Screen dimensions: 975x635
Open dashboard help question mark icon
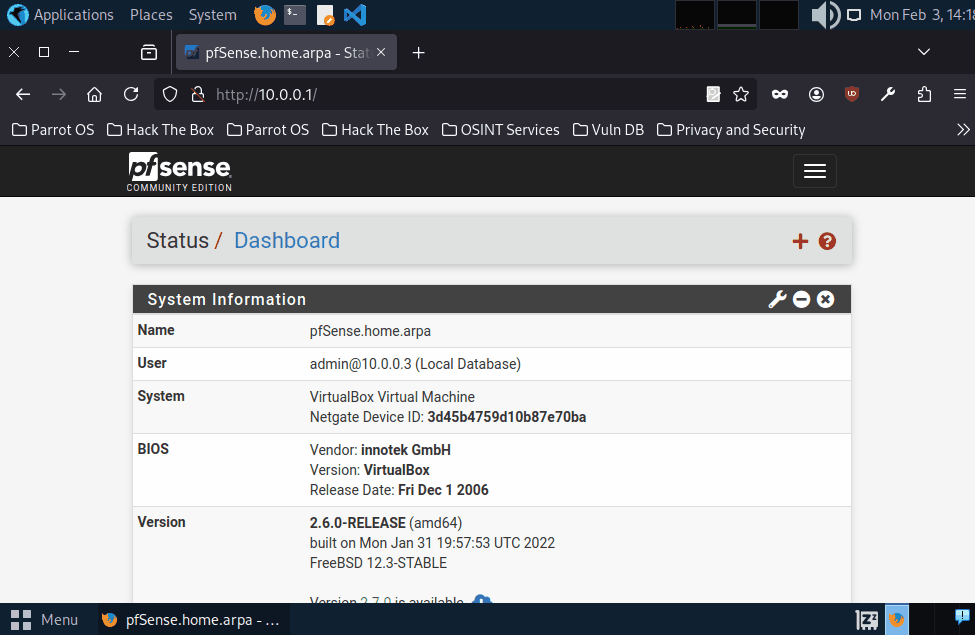827,241
